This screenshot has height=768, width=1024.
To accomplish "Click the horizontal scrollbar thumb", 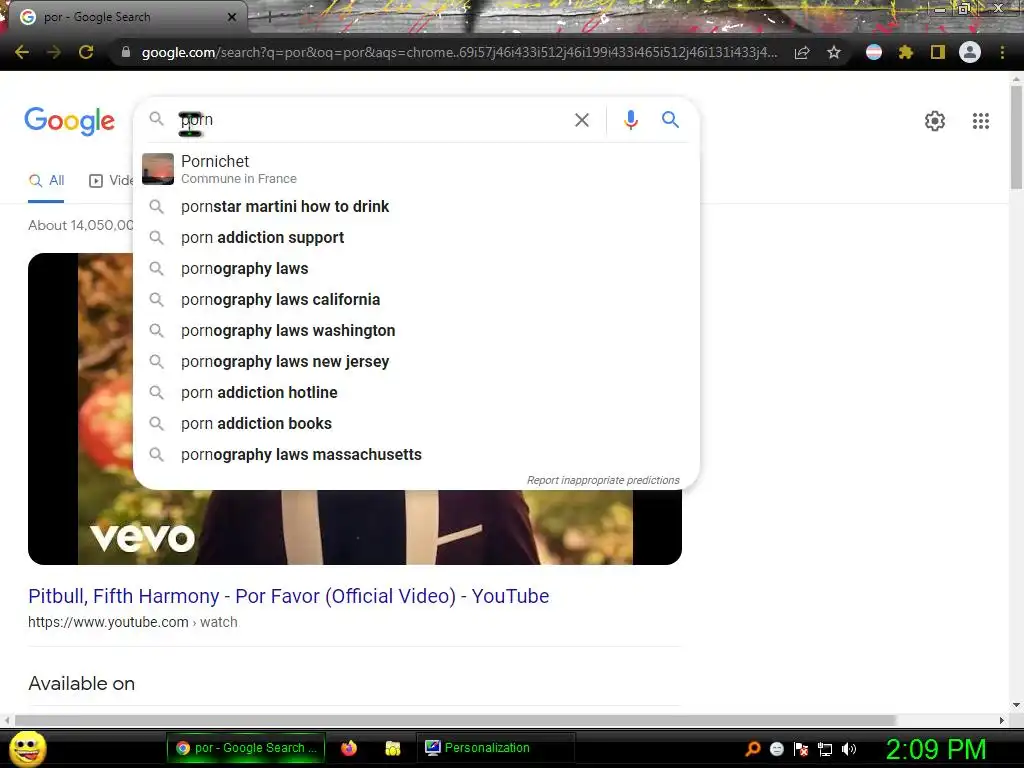I will tap(455, 720).
